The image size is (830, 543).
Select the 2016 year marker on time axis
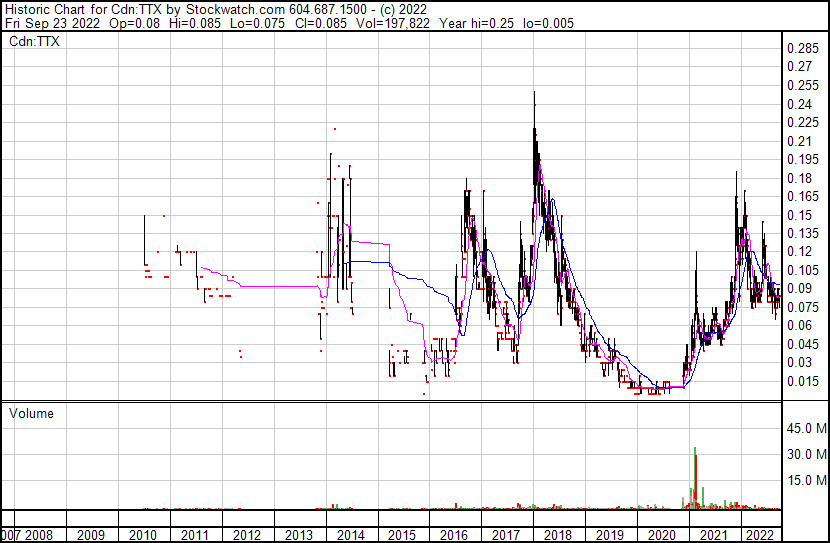454,535
